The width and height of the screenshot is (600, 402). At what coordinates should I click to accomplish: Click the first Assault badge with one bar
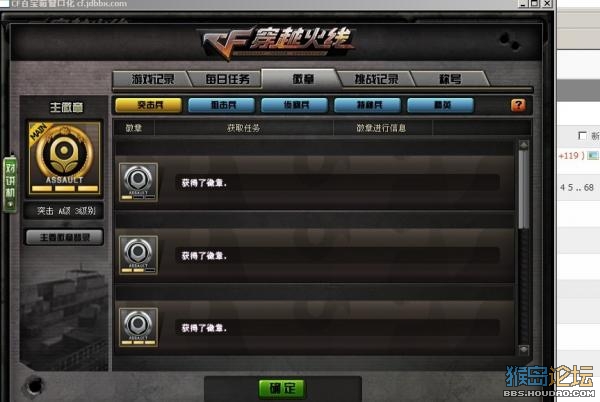click(138, 182)
